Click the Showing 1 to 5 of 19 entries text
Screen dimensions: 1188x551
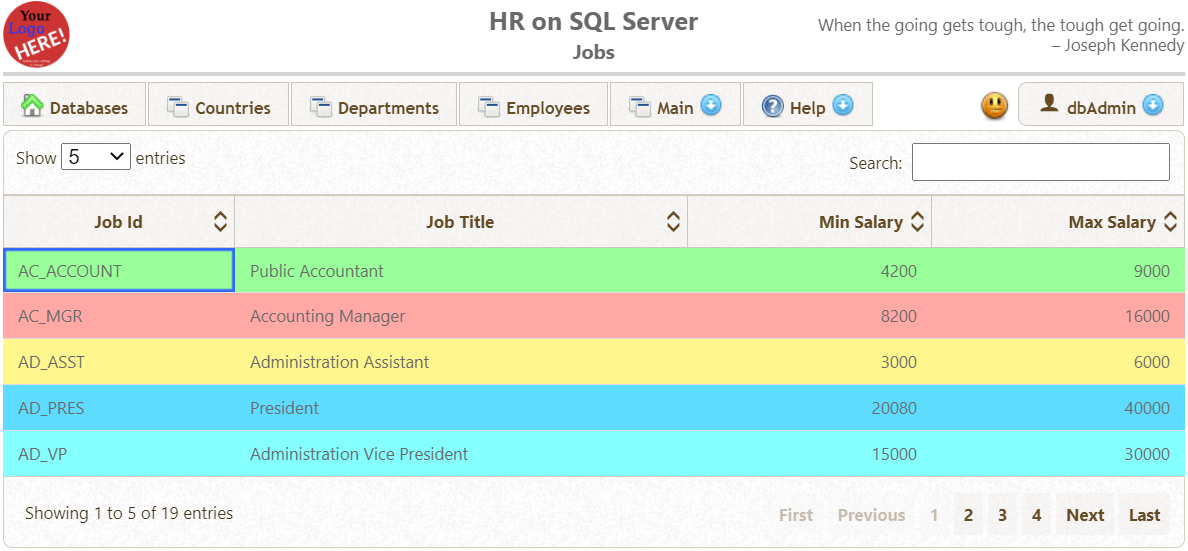(129, 513)
